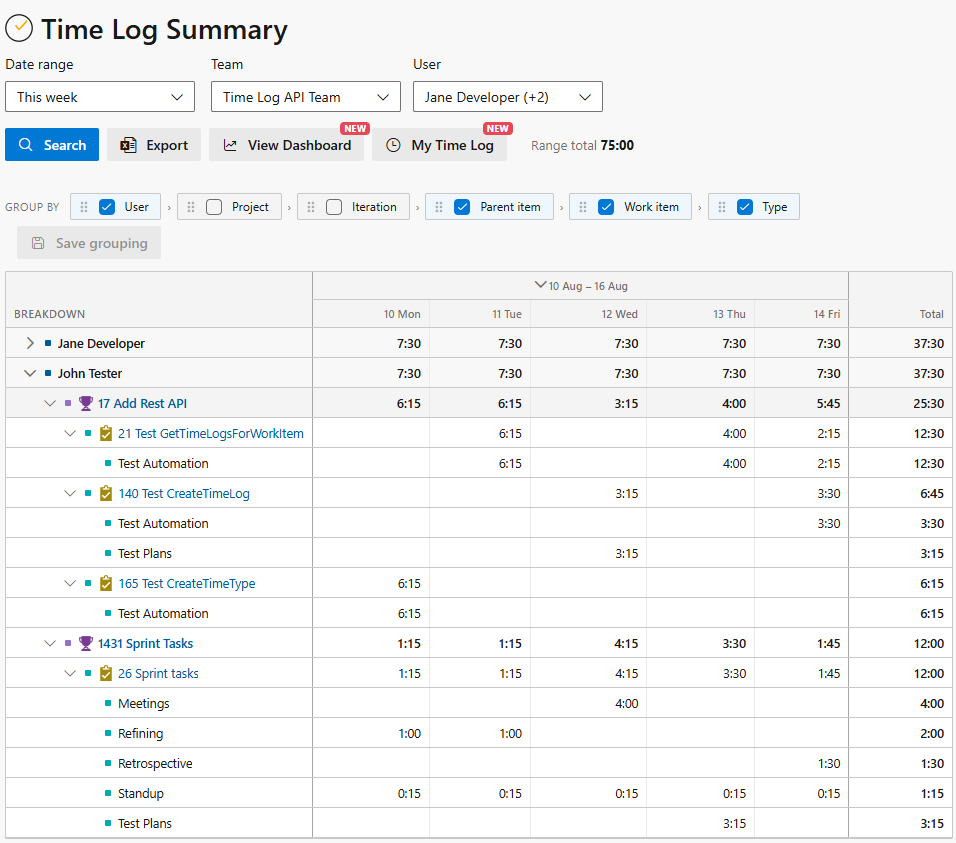This screenshot has height=843, width=956.
Task: Open link 140 Test CreateTimeLog
Action: pyautogui.click(x=184, y=494)
